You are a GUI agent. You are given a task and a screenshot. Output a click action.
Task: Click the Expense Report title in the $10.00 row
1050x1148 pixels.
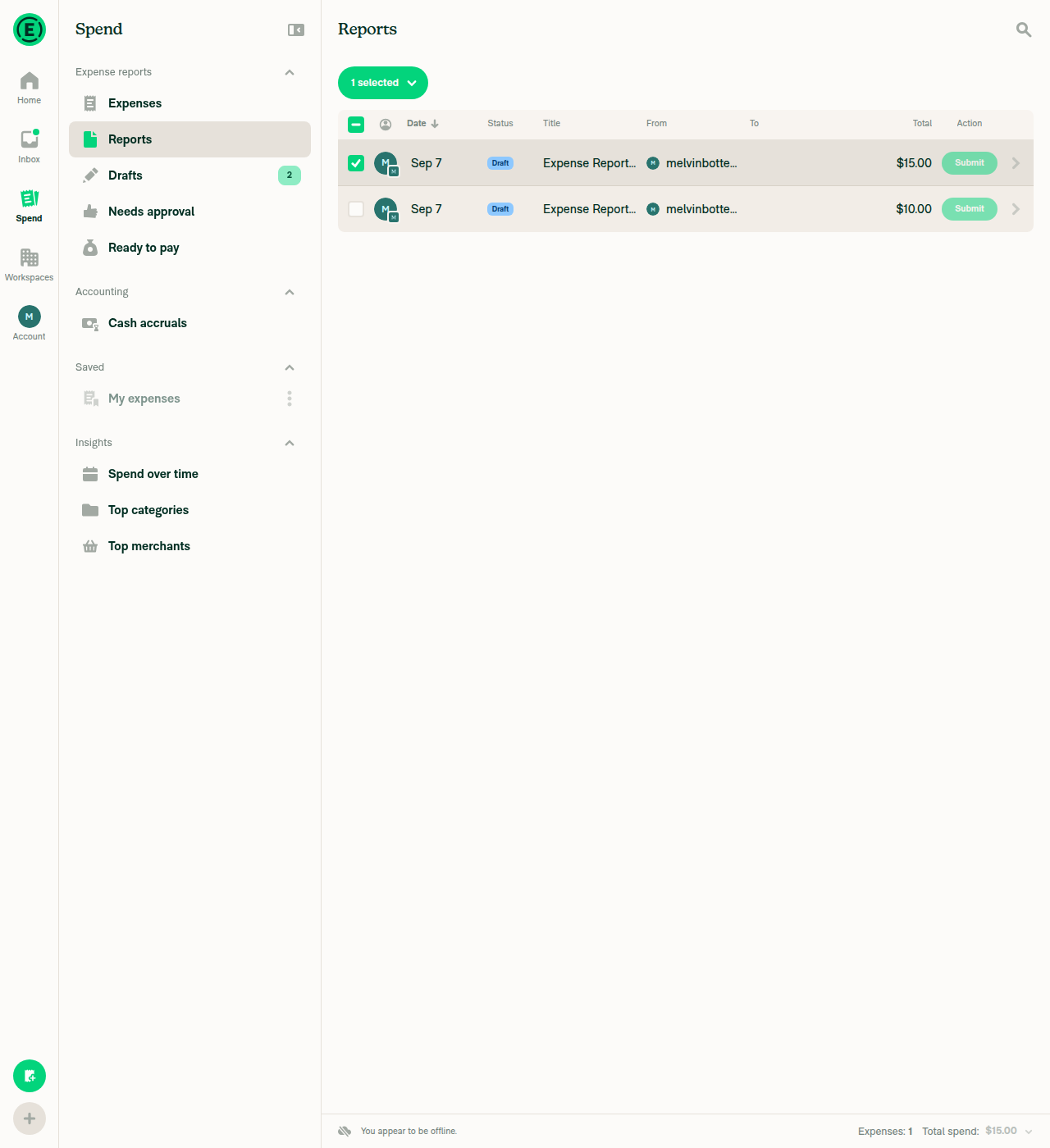[x=589, y=209]
